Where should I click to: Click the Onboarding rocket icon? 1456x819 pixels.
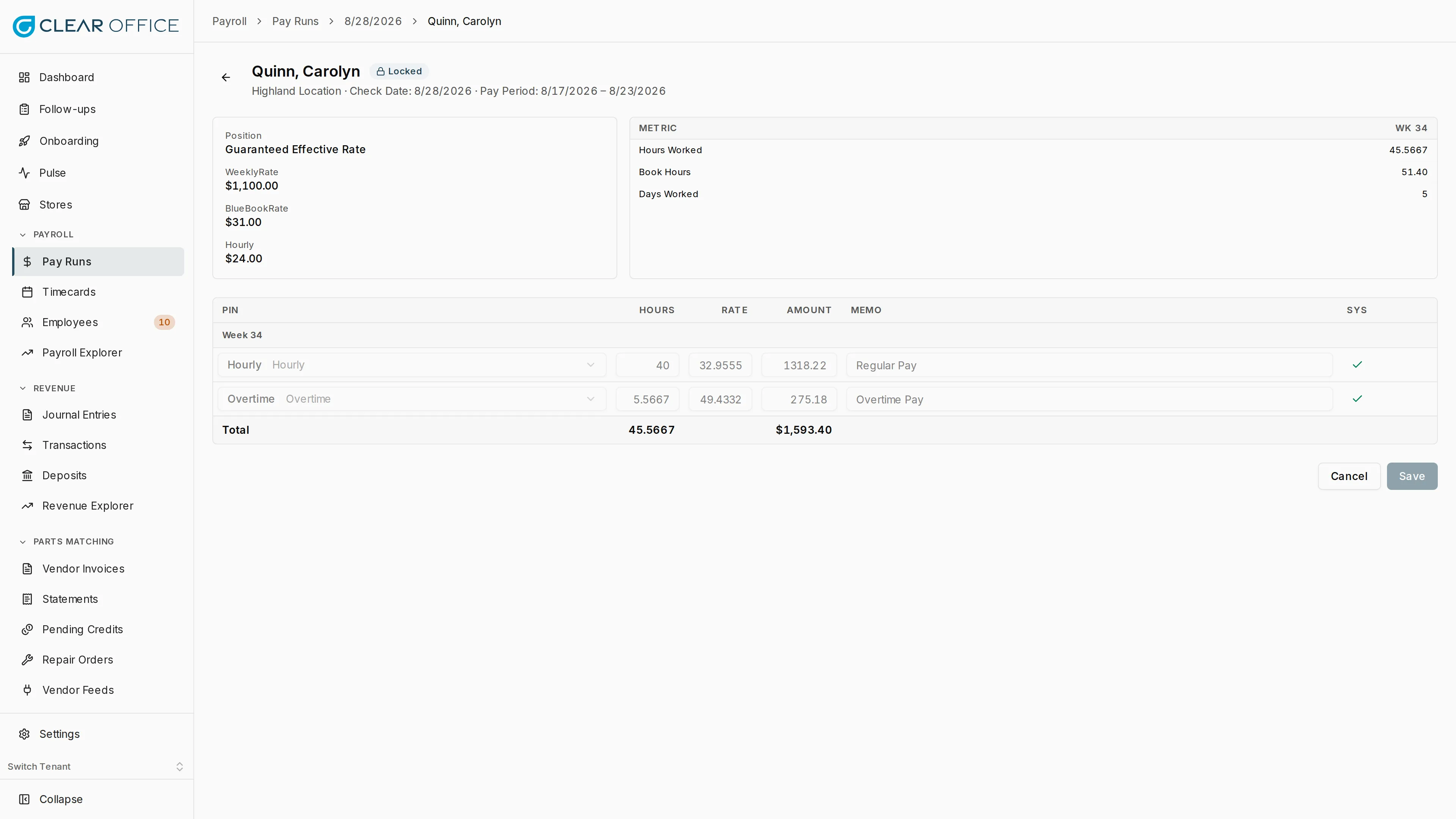pos(24,141)
